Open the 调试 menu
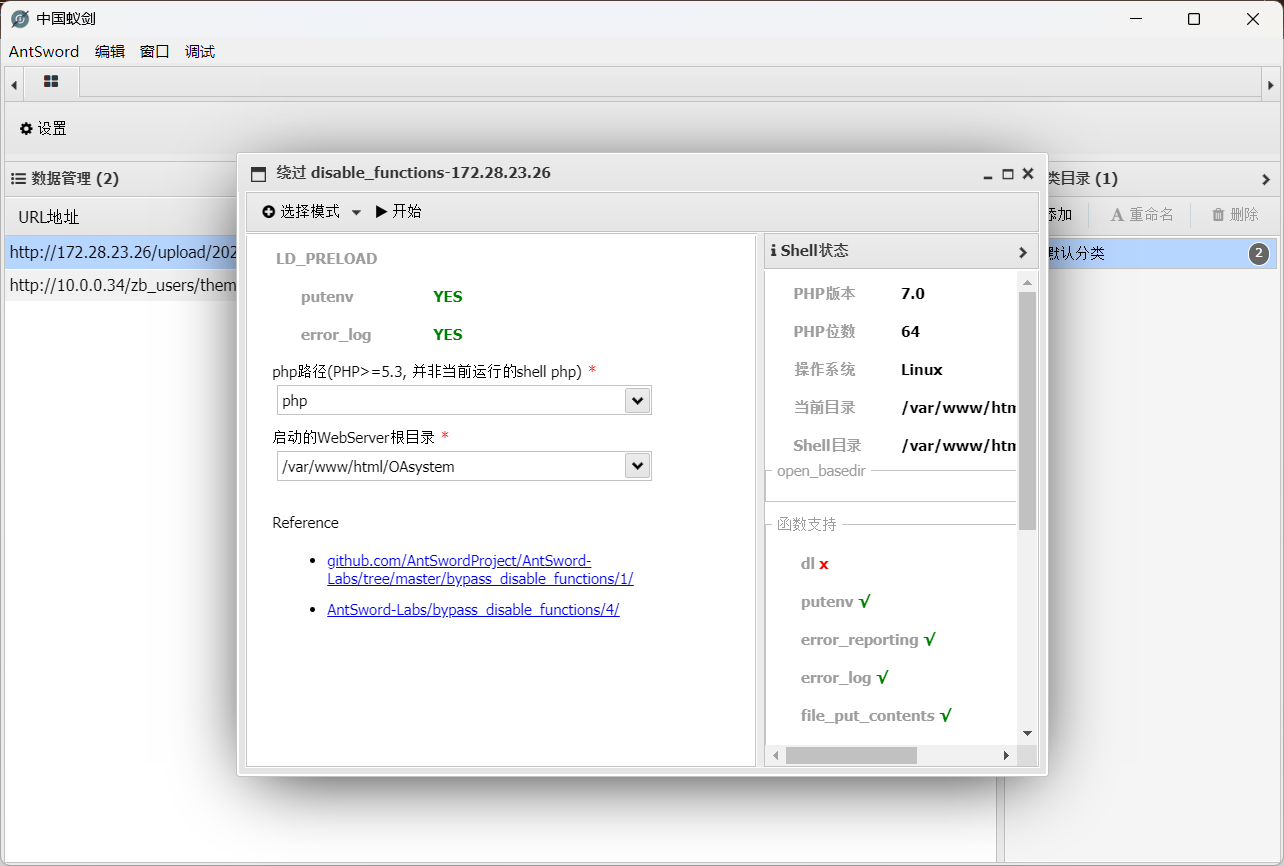 200,52
